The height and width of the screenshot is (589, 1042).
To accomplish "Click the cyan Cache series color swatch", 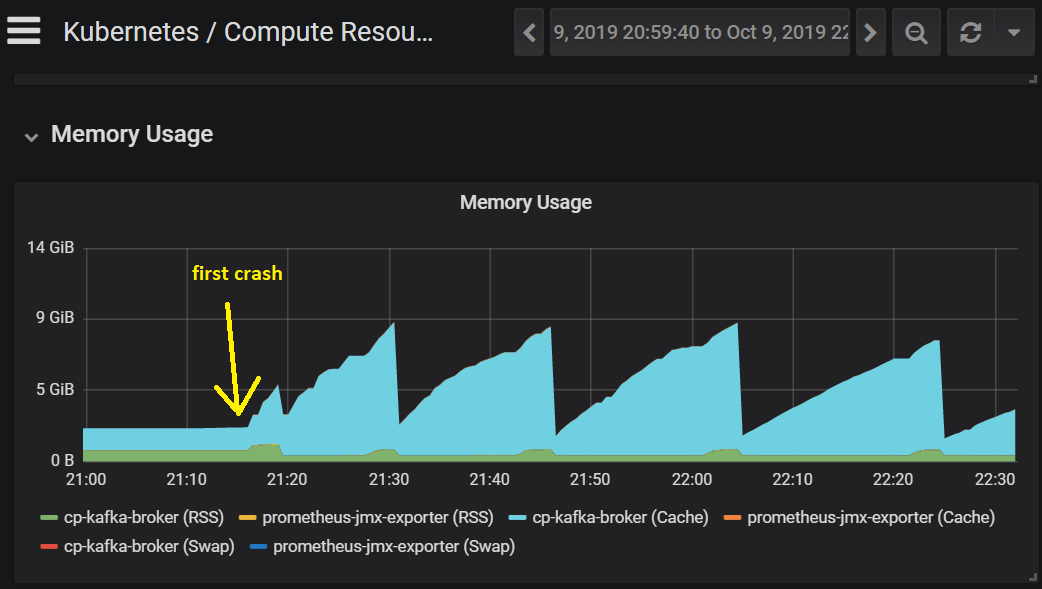I will [x=518, y=518].
